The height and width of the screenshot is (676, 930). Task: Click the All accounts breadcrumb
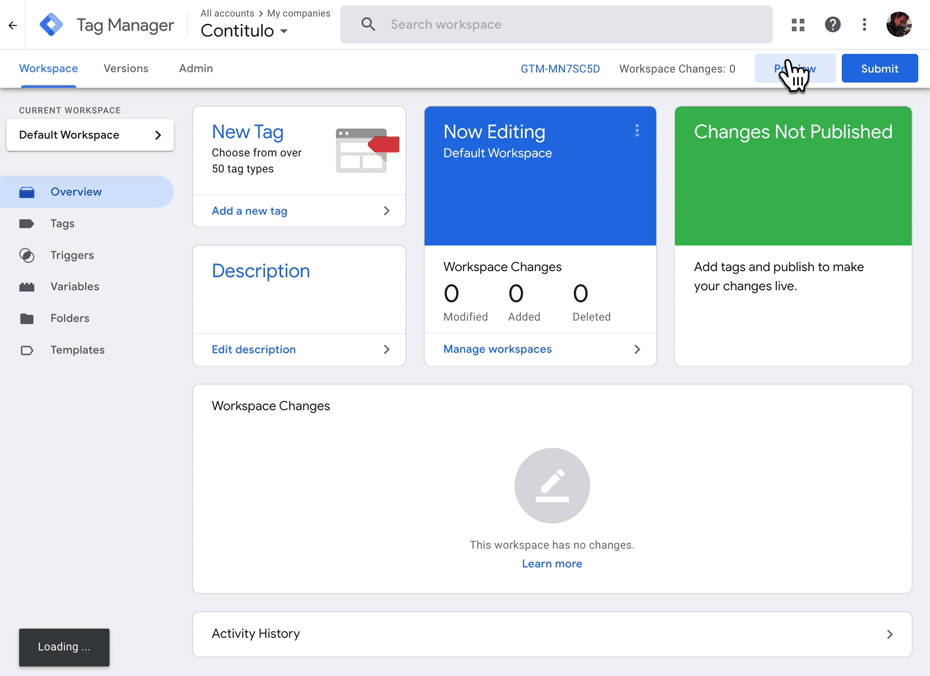tap(227, 13)
